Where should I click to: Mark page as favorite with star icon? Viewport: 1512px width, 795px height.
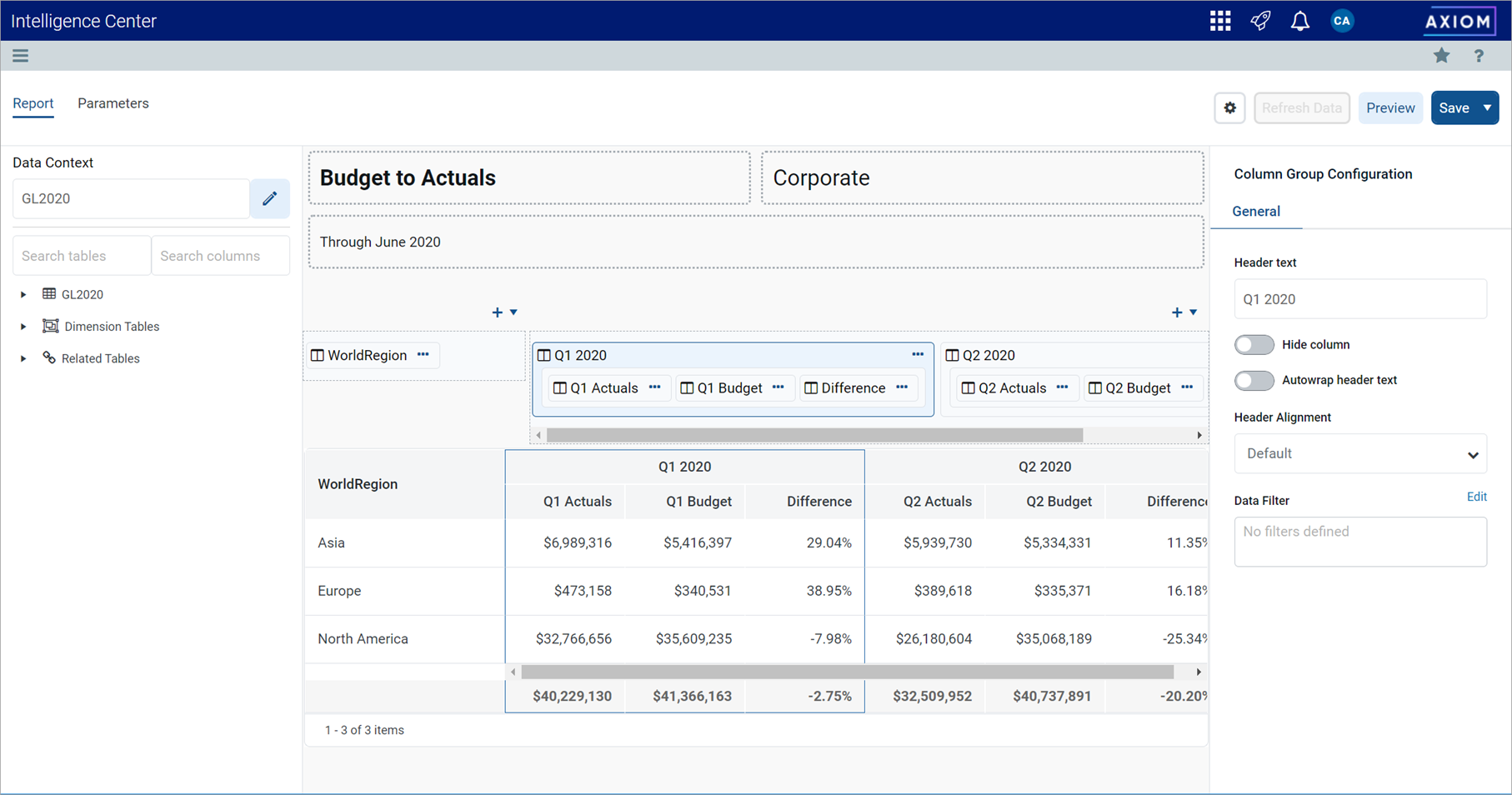click(1441, 56)
